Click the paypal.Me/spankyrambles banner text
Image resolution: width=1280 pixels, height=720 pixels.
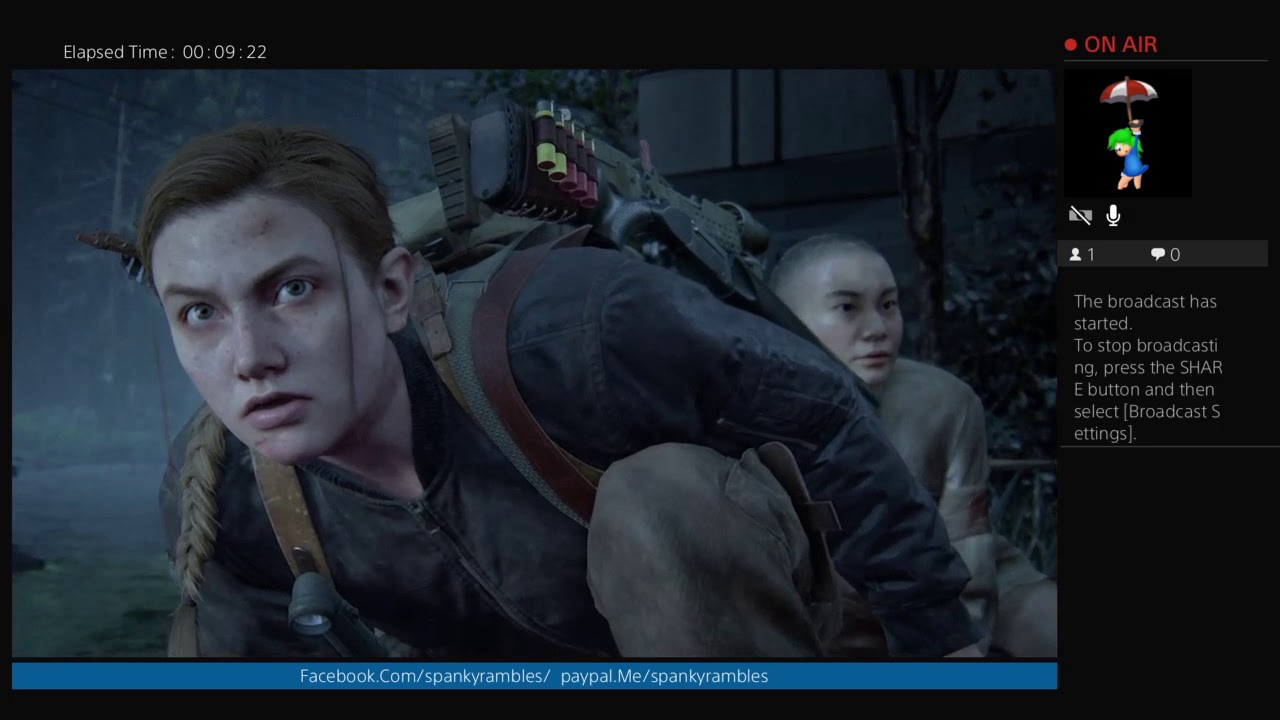664,676
